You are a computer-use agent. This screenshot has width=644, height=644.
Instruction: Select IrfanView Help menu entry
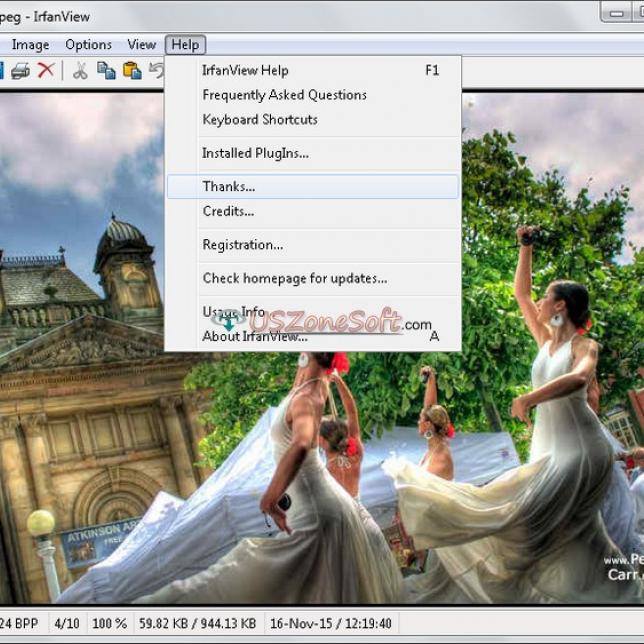pos(245,70)
